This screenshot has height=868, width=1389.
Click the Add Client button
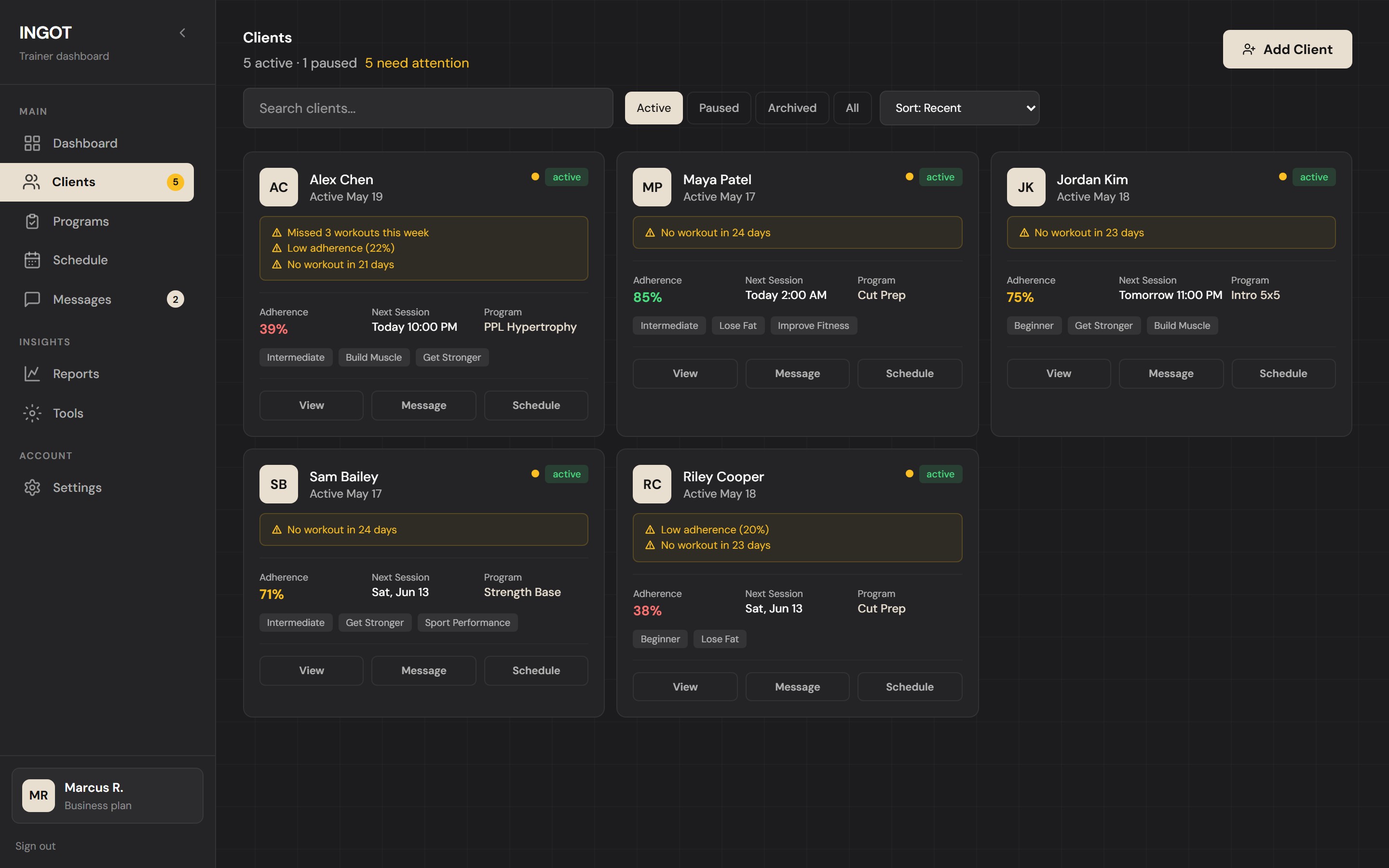coord(1287,49)
